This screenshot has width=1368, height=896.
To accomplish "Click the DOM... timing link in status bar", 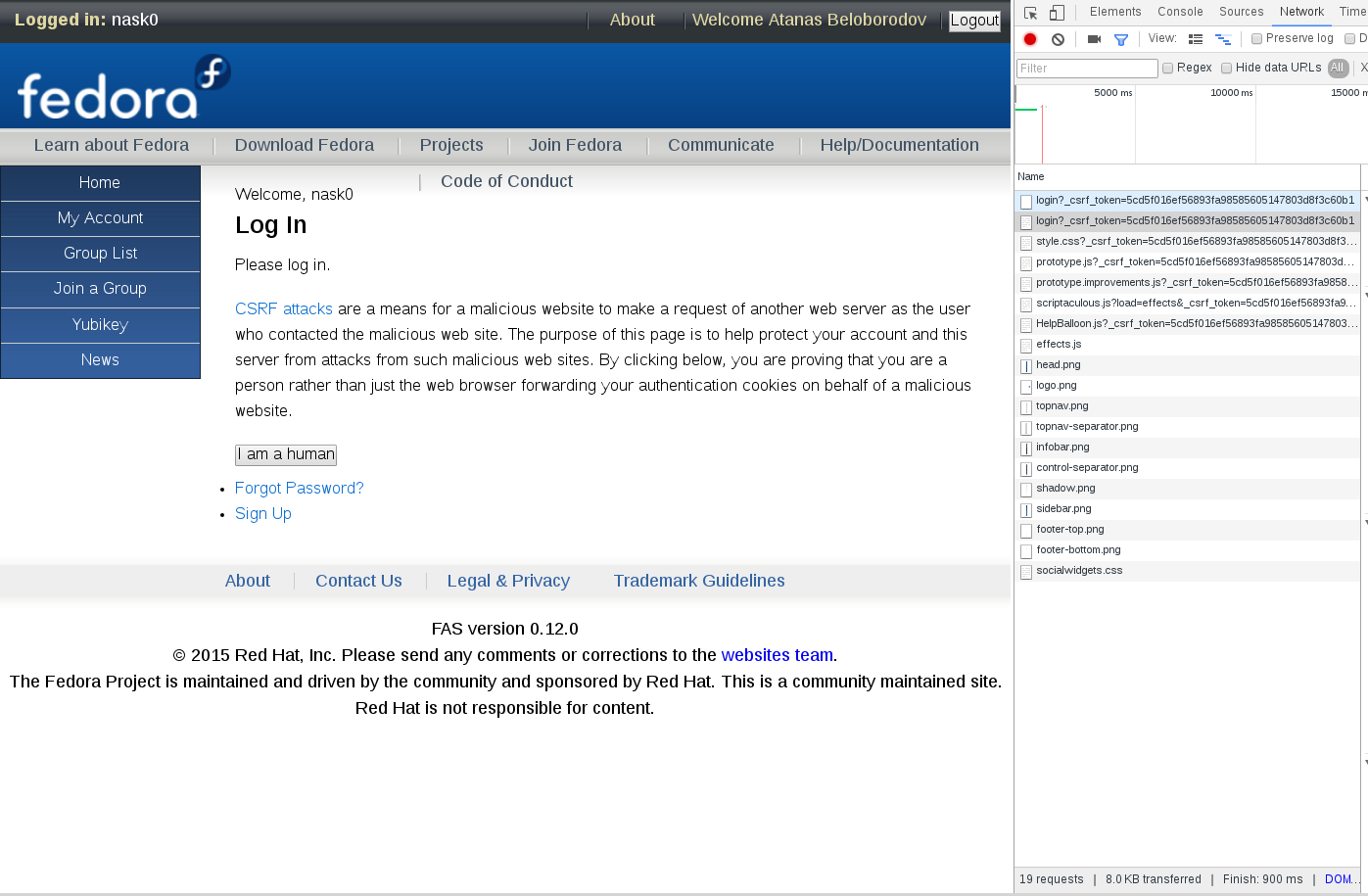I will [1342, 879].
